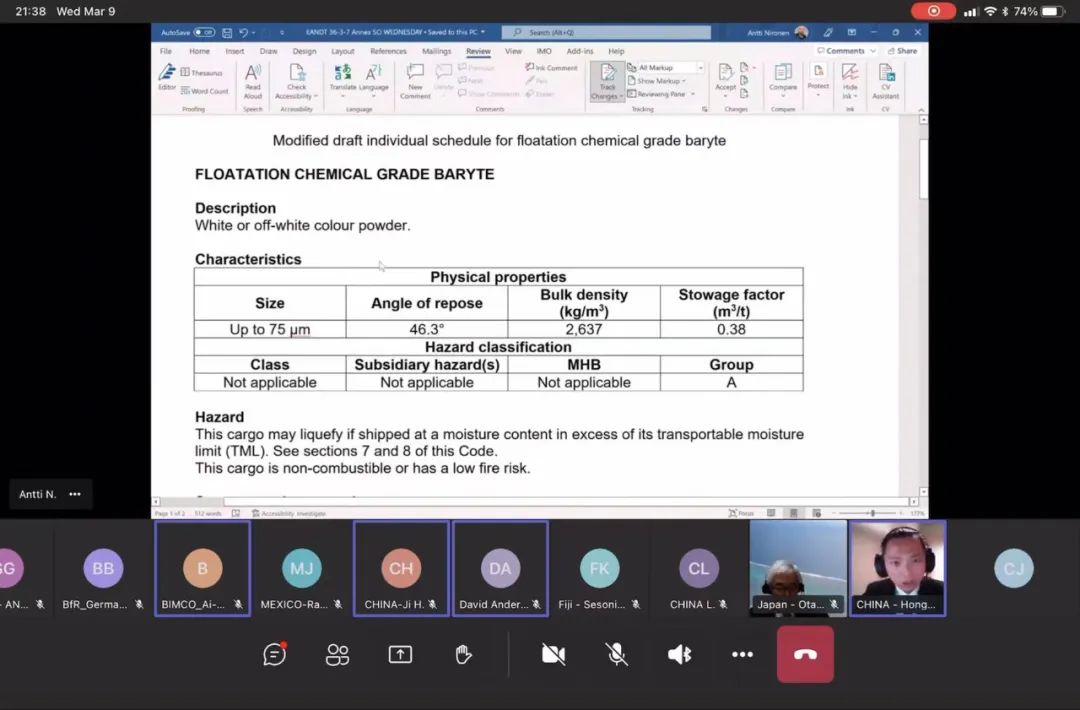Viewport: 1080px width, 710px height.
Task: Show the meeting participants list
Action: pos(337,654)
